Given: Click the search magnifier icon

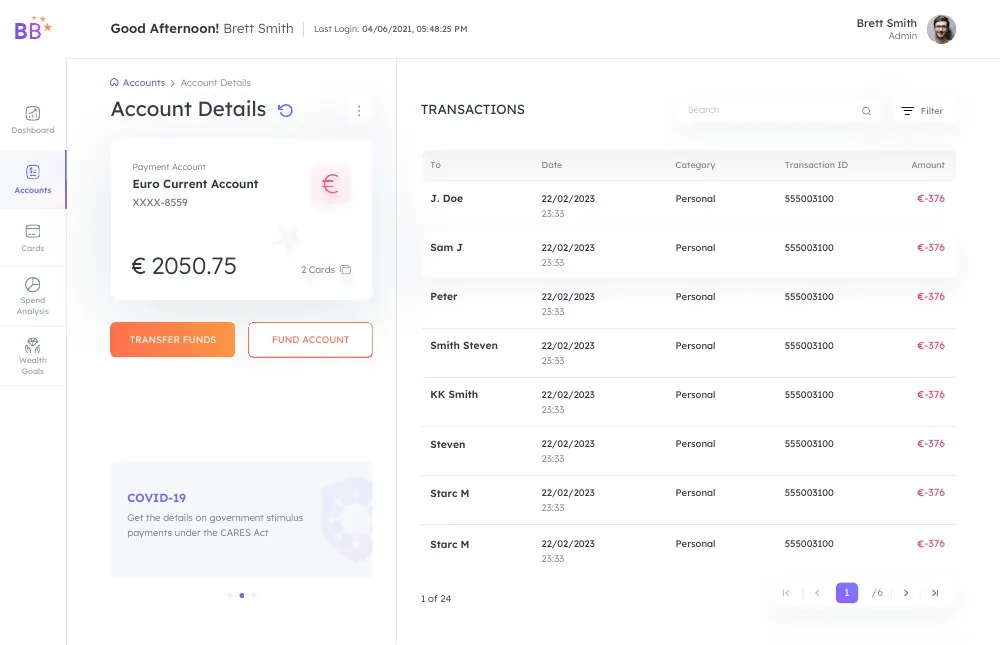Looking at the screenshot, I should point(866,111).
